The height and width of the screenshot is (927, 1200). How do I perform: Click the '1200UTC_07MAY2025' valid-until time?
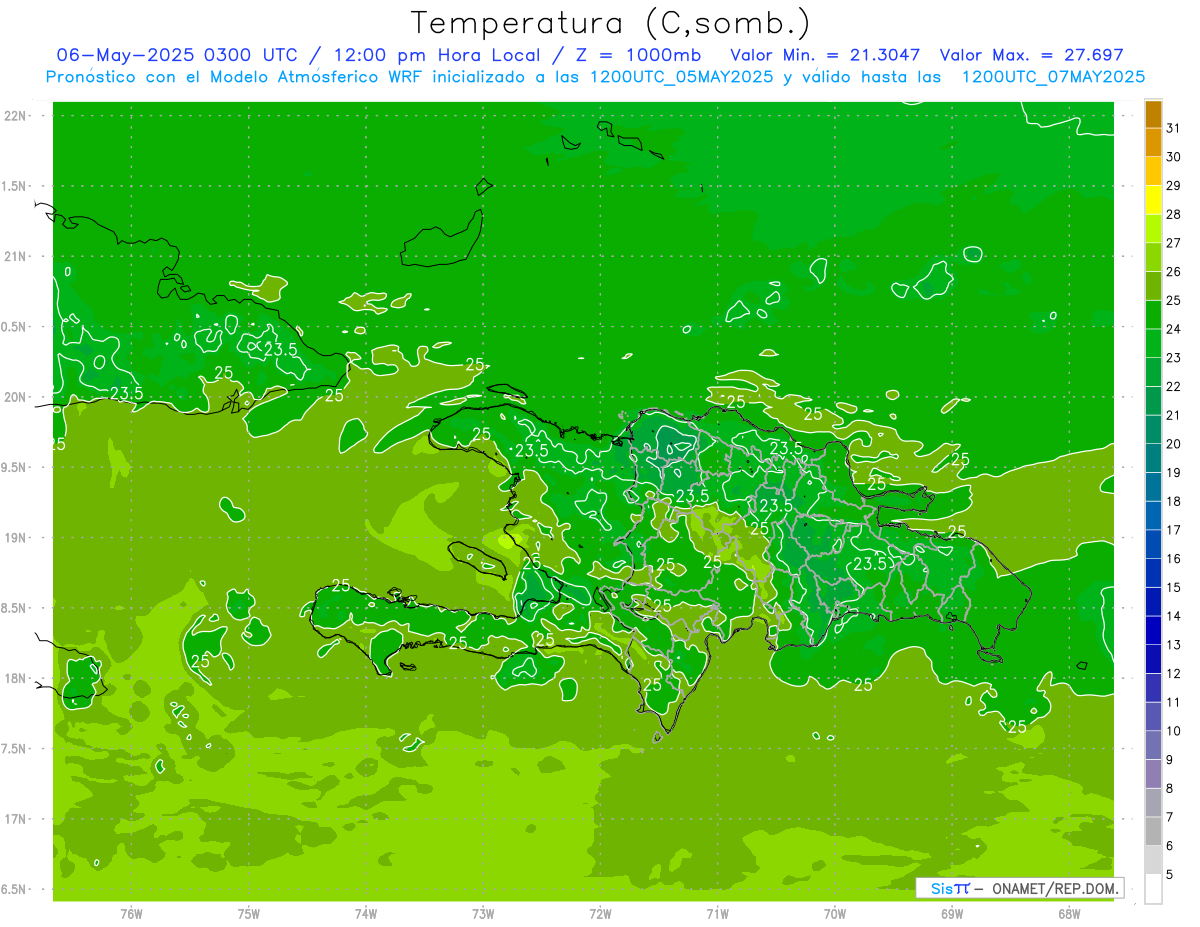1053,76
